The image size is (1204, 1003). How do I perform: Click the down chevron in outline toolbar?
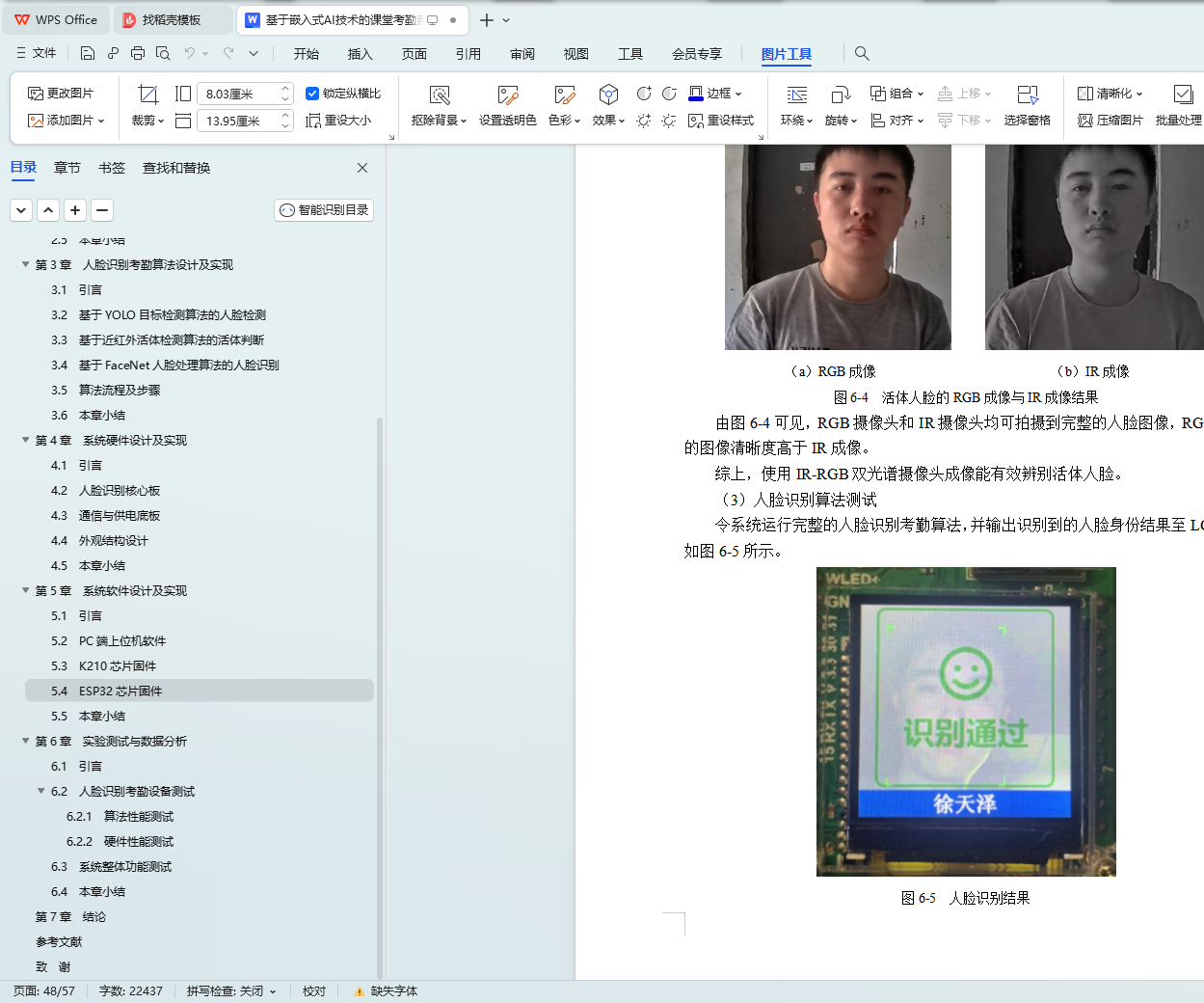point(21,209)
